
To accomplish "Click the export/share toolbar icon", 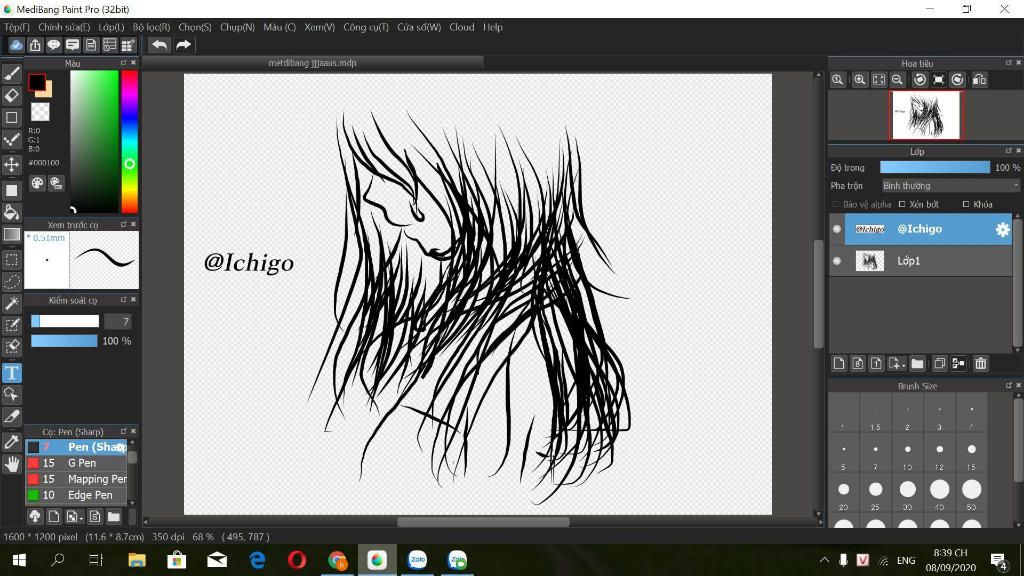I will pyautogui.click(x=35, y=45).
